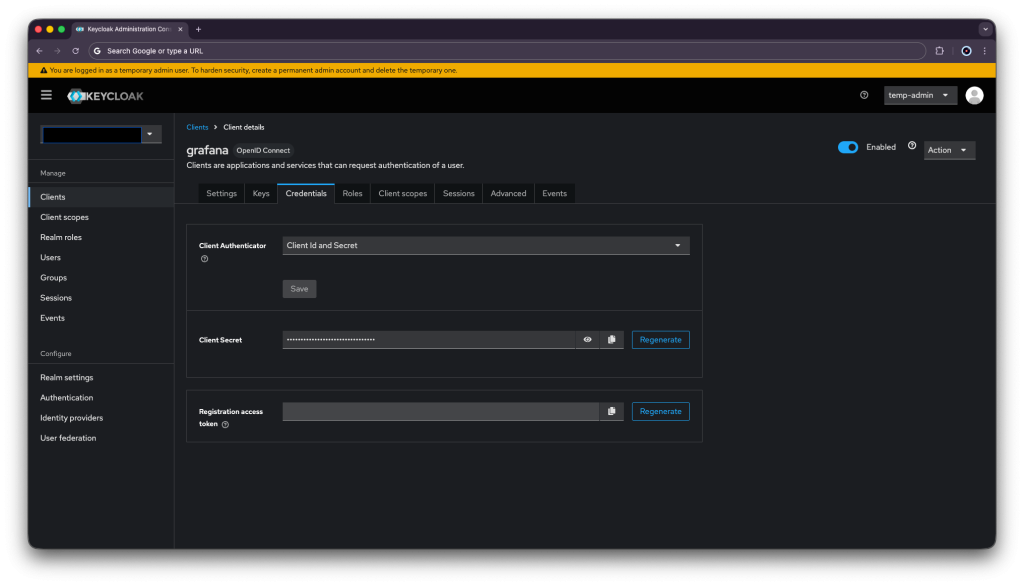The height and width of the screenshot is (586, 1024).
Task: Expand the Client Authenticator dropdown
Action: coord(486,245)
